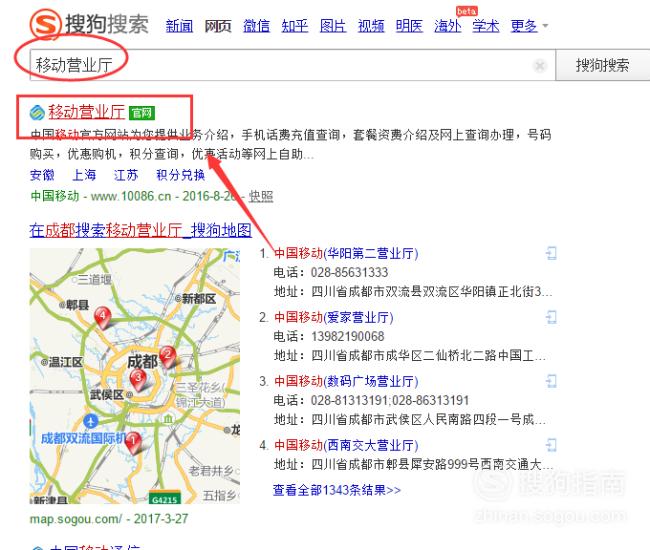Open the 快照 cached page link
The image size is (650, 550).
point(261,196)
